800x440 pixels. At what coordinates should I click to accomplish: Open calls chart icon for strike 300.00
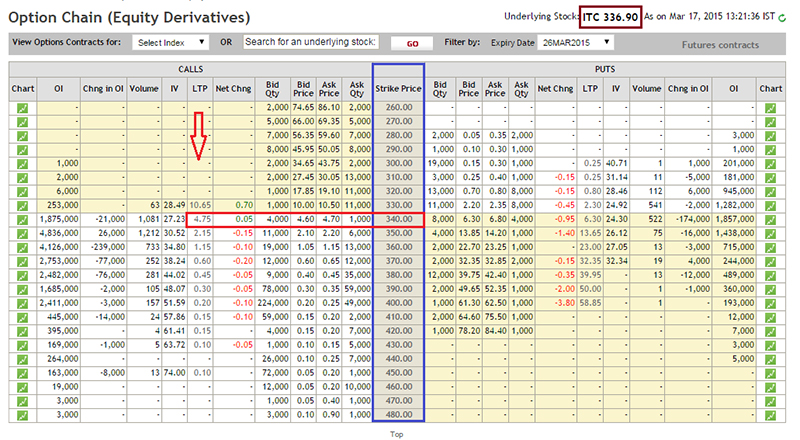pos(22,164)
